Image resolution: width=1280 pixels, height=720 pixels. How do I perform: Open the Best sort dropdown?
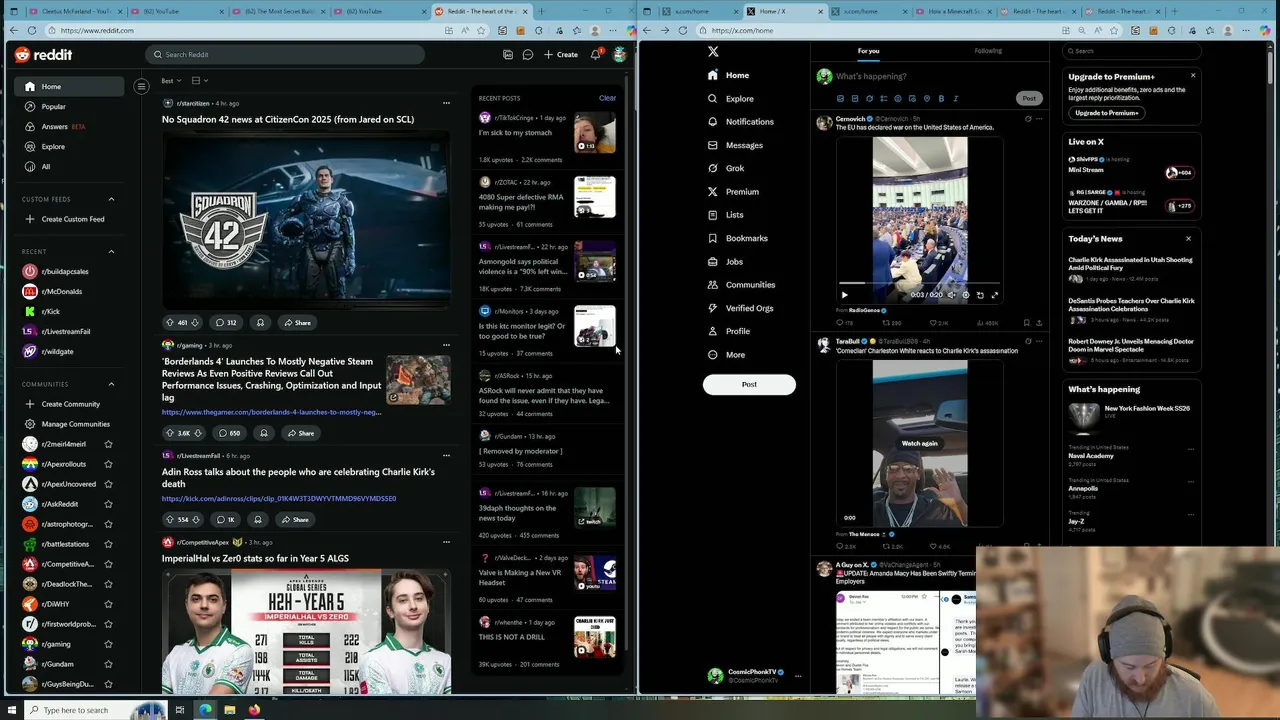point(171,80)
